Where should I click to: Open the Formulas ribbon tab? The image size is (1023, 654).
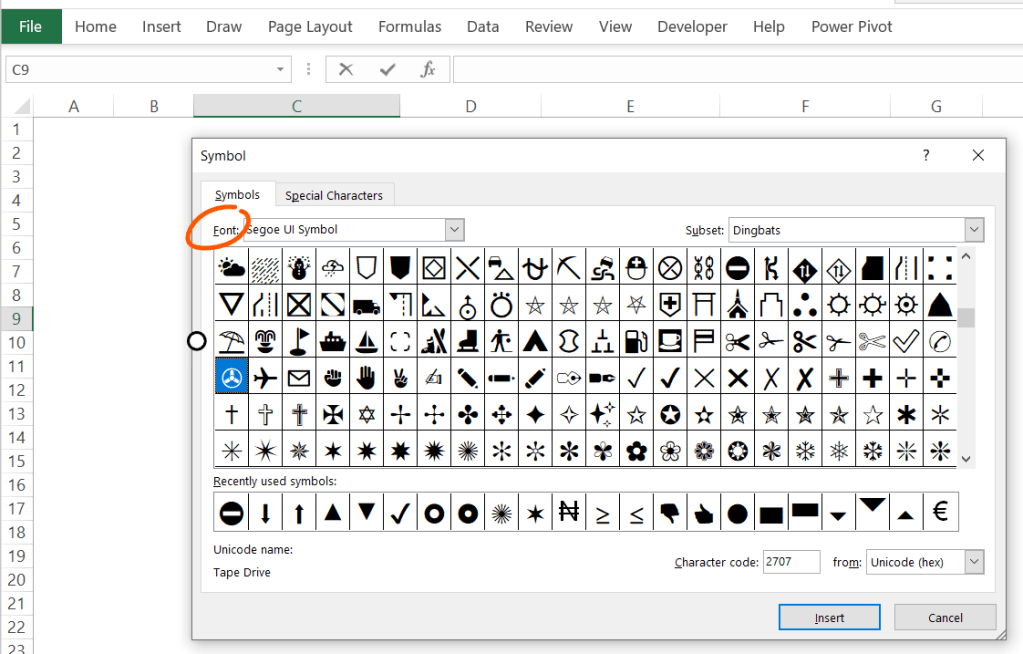point(410,27)
